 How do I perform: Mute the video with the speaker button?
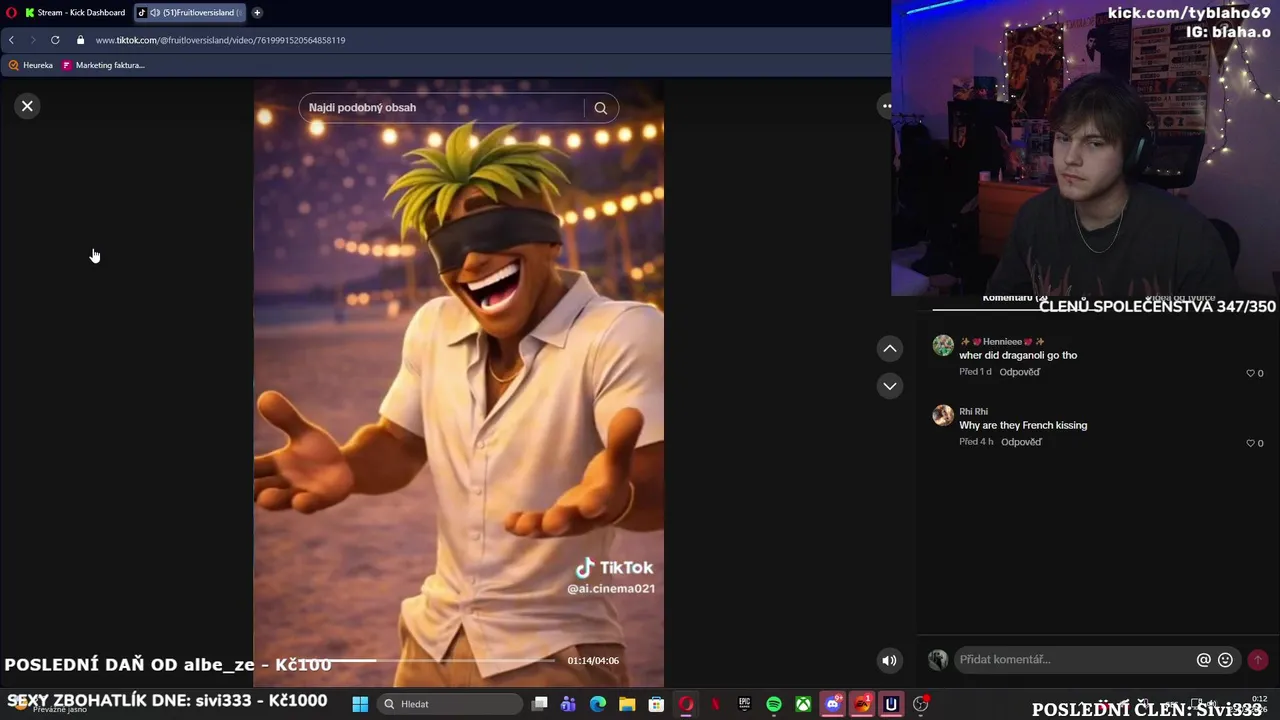(889, 660)
